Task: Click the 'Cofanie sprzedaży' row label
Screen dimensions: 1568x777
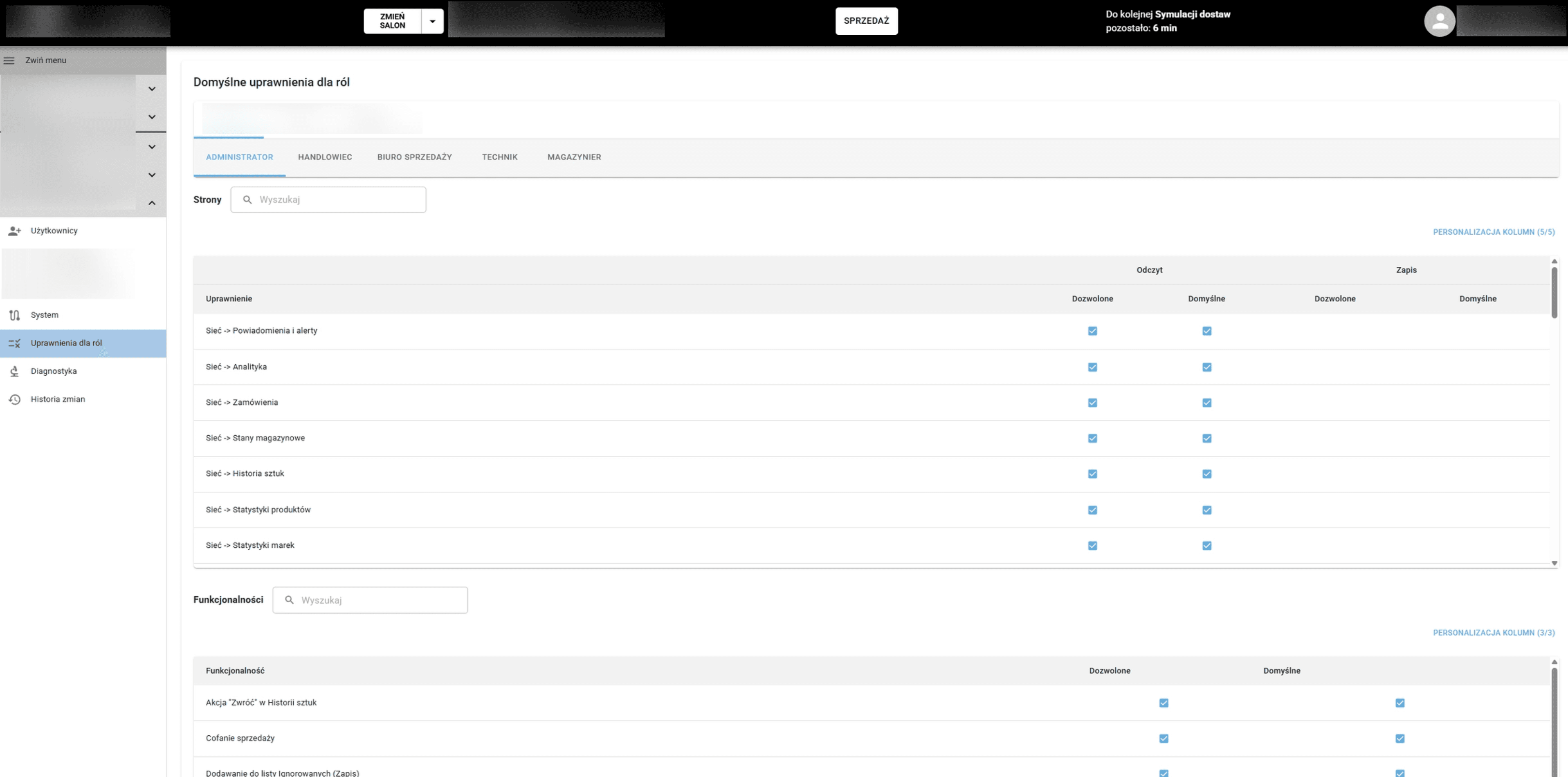Action: click(x=240, y=738)
